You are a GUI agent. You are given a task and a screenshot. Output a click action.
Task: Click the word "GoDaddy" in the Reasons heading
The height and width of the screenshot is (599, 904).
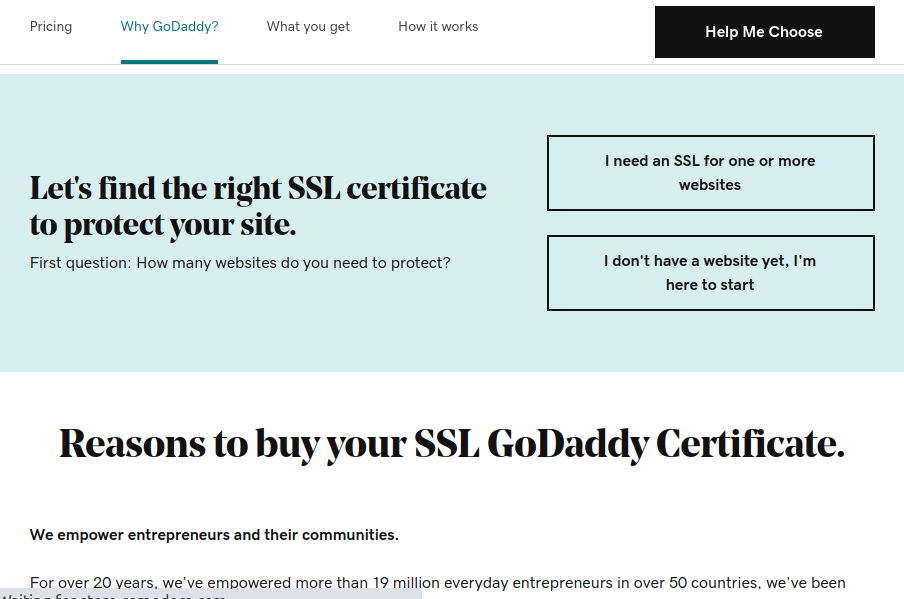tap(568, 443)
